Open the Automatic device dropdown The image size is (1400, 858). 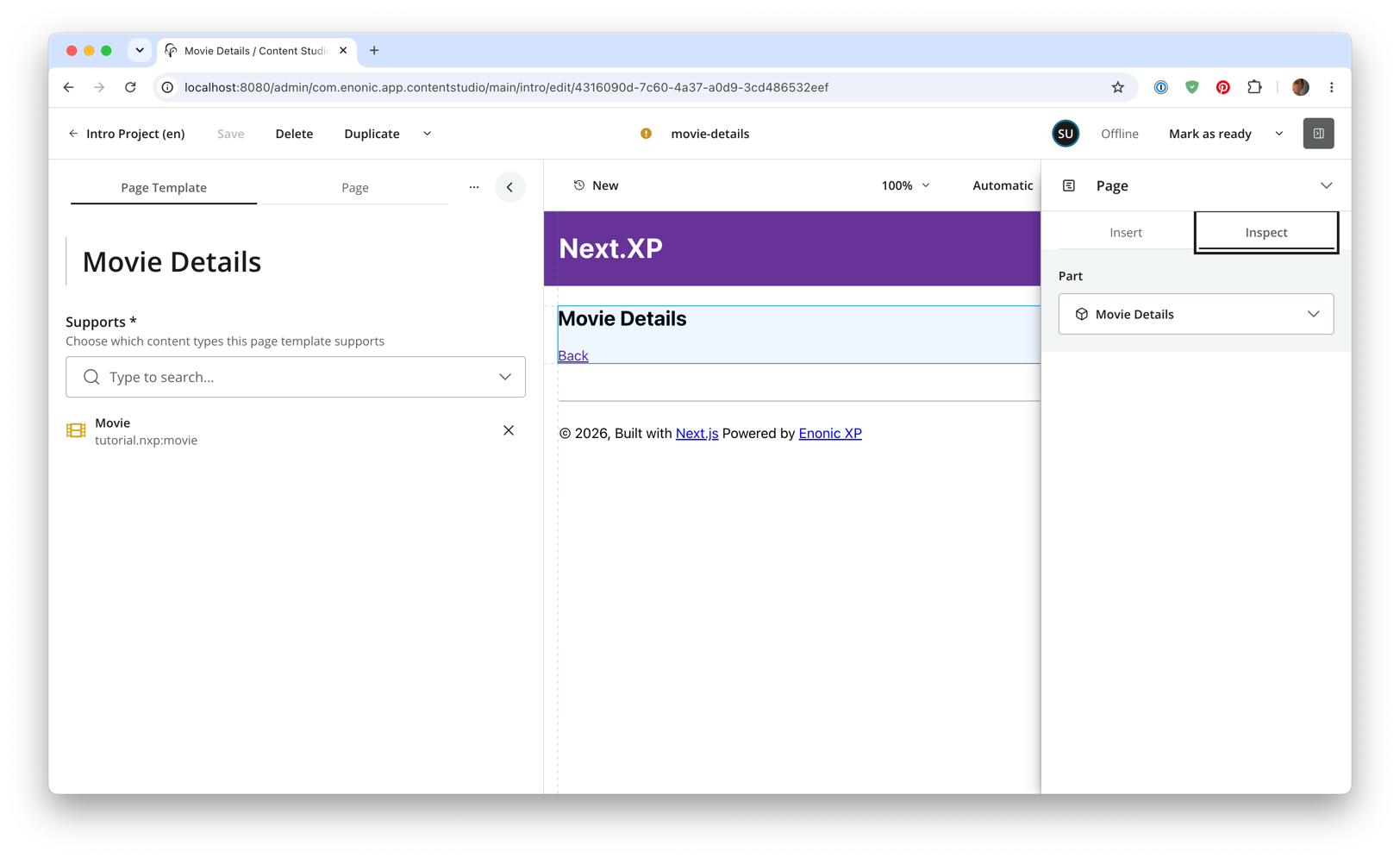[1003, 185]
